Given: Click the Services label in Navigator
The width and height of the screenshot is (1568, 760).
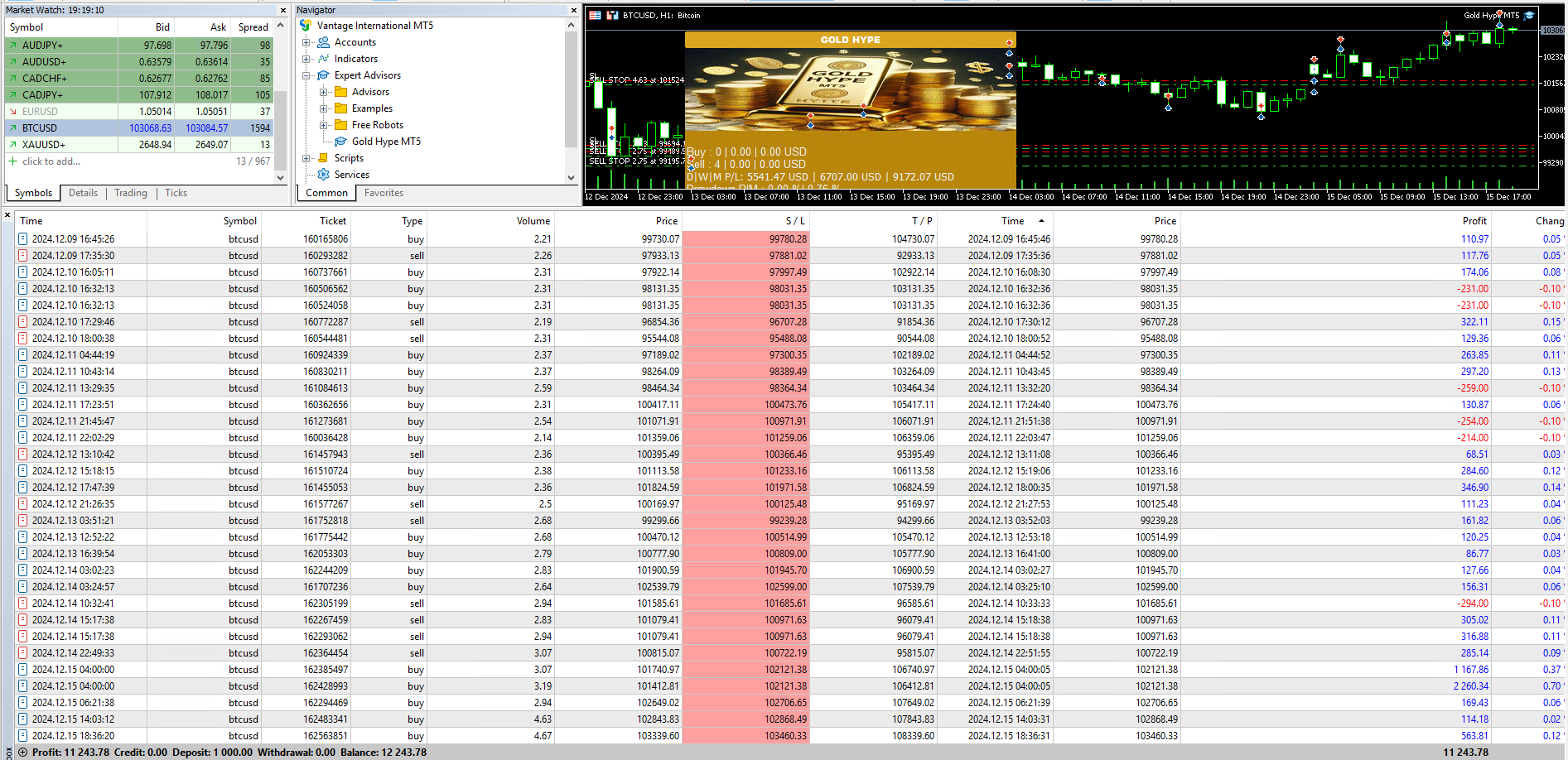Looking at the screenshot, I should 352,175.
